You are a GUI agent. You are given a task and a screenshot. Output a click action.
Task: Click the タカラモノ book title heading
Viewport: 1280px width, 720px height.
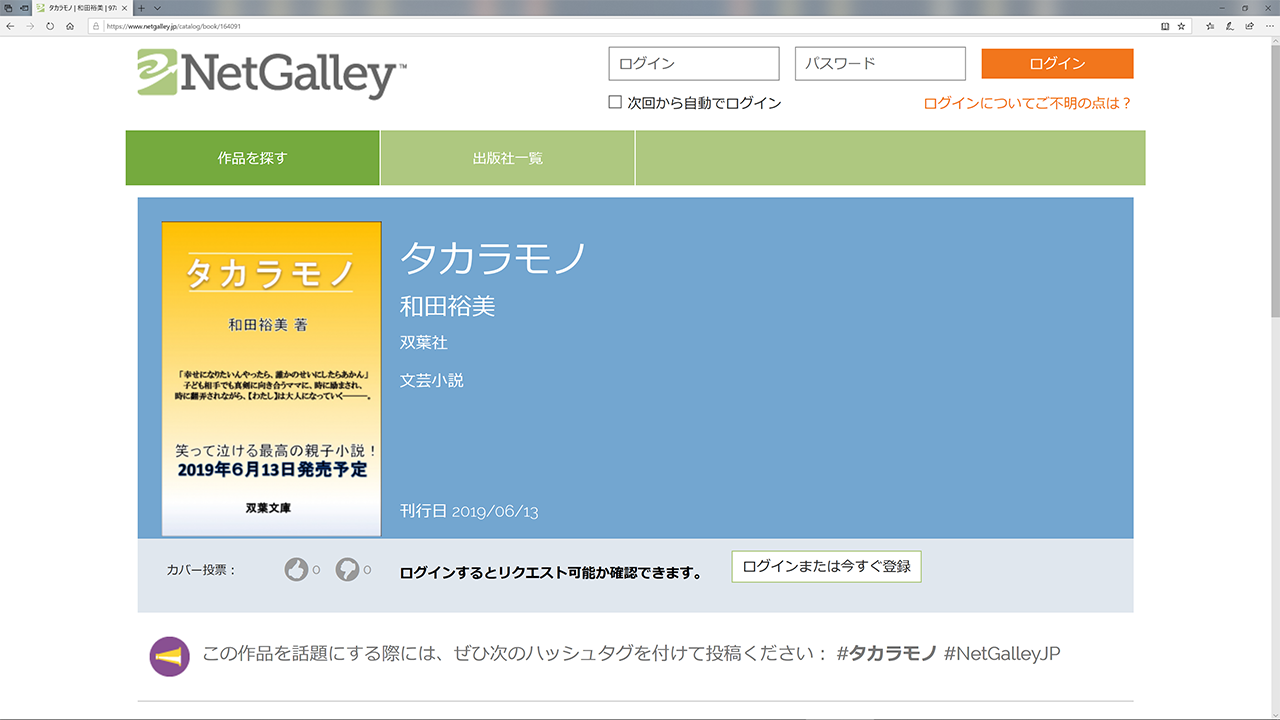click(x=493, y=258)
